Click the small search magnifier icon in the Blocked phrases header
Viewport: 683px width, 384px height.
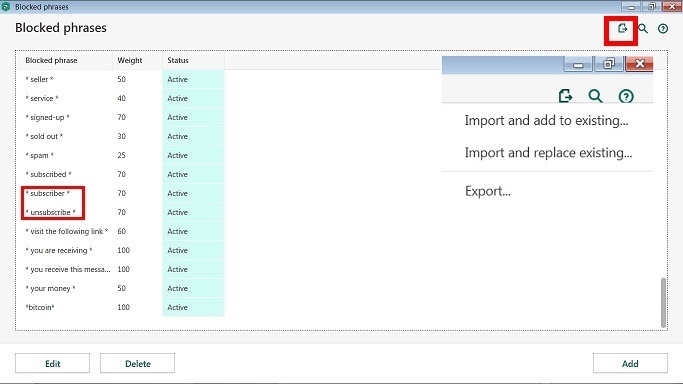(x=643, y=29)
